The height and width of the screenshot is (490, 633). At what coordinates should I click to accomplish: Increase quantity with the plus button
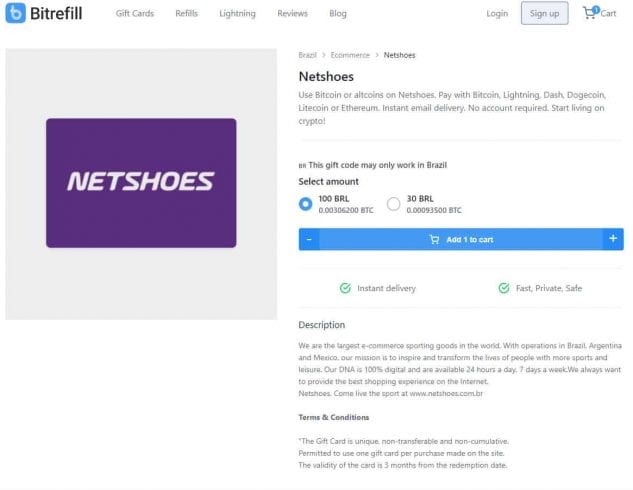(613, 239)
